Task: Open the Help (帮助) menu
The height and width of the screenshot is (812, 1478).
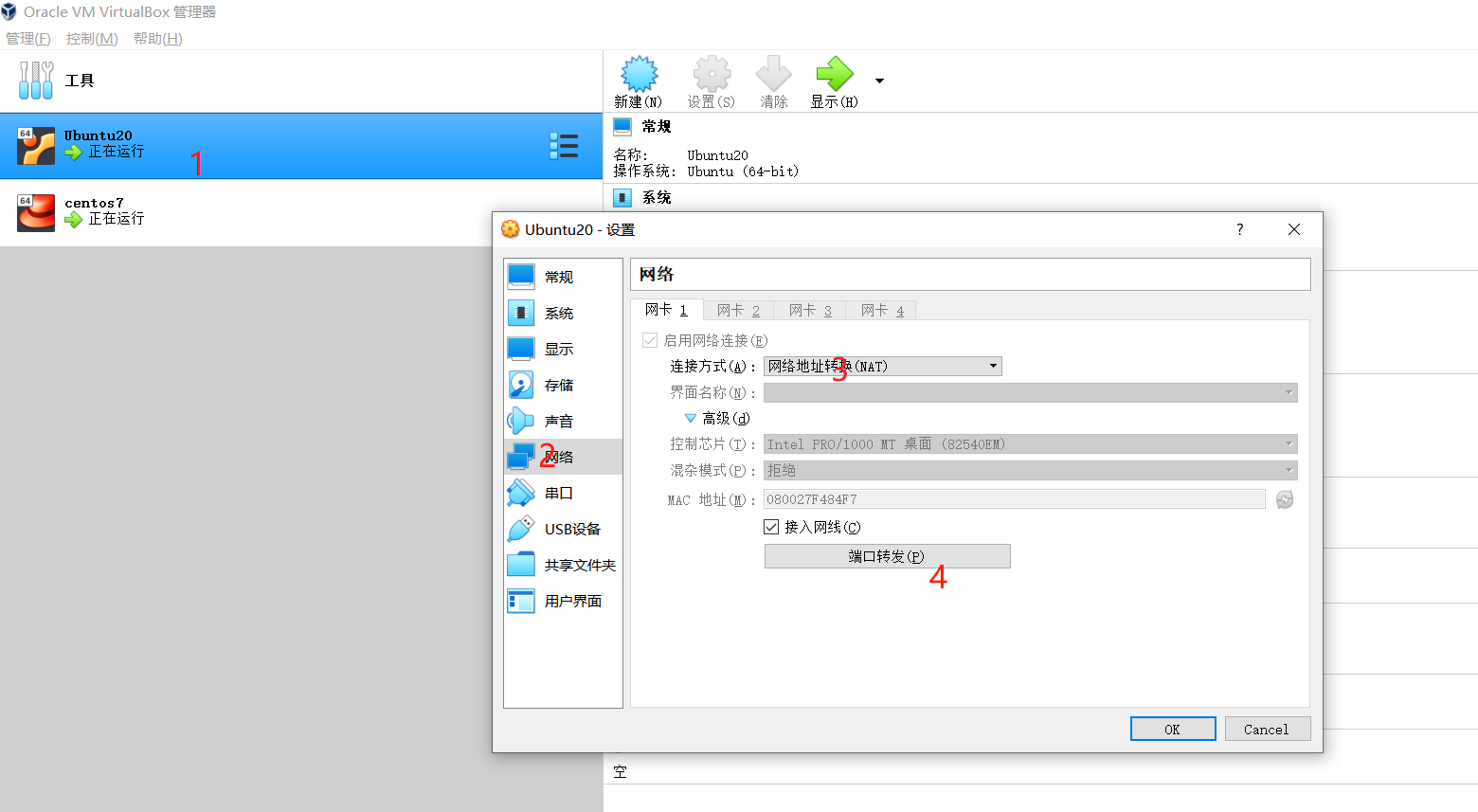Action: pyautogui.click(x=157, y=39)
